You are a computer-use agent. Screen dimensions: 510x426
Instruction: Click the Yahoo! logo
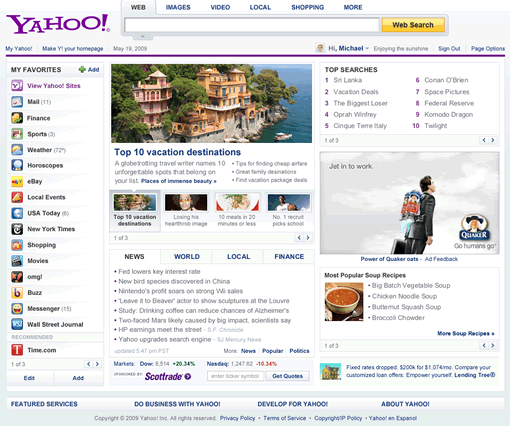click(58, 24)
